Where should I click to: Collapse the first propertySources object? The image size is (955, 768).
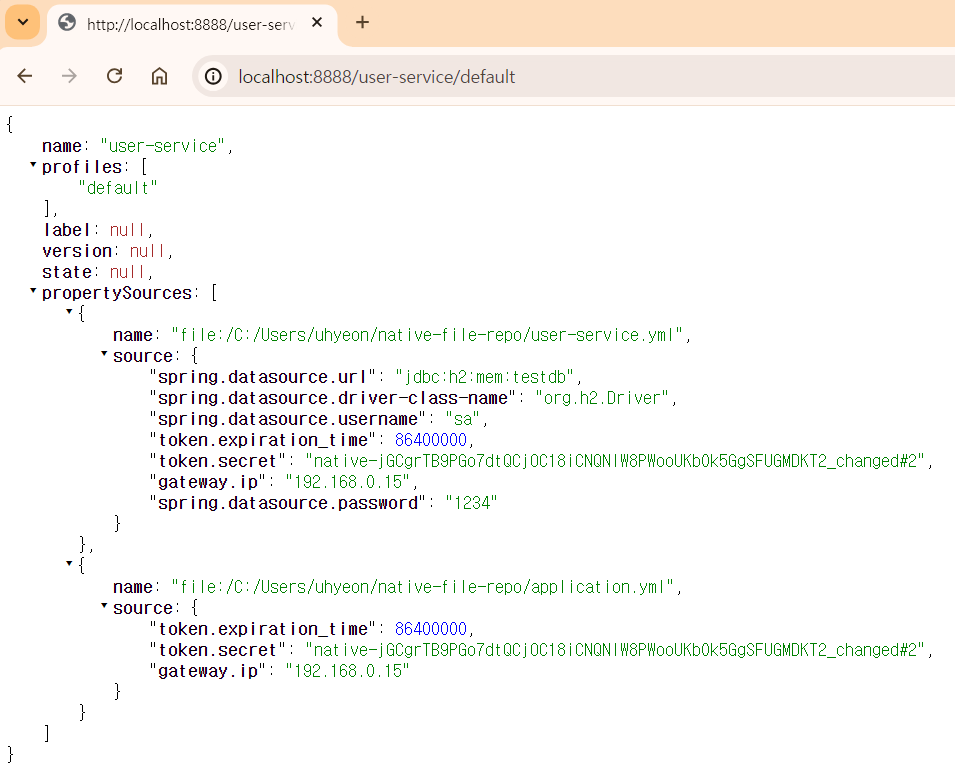[69, 311]
